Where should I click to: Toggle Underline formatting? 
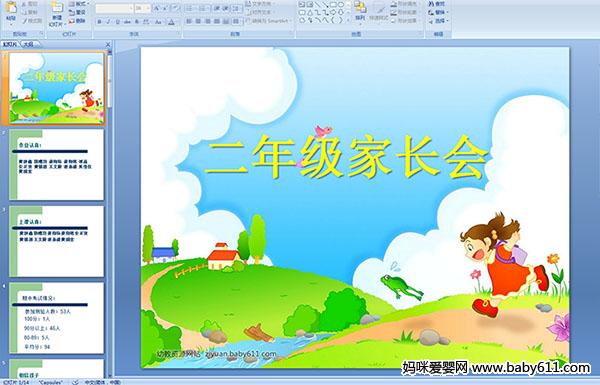pos(117,22)
